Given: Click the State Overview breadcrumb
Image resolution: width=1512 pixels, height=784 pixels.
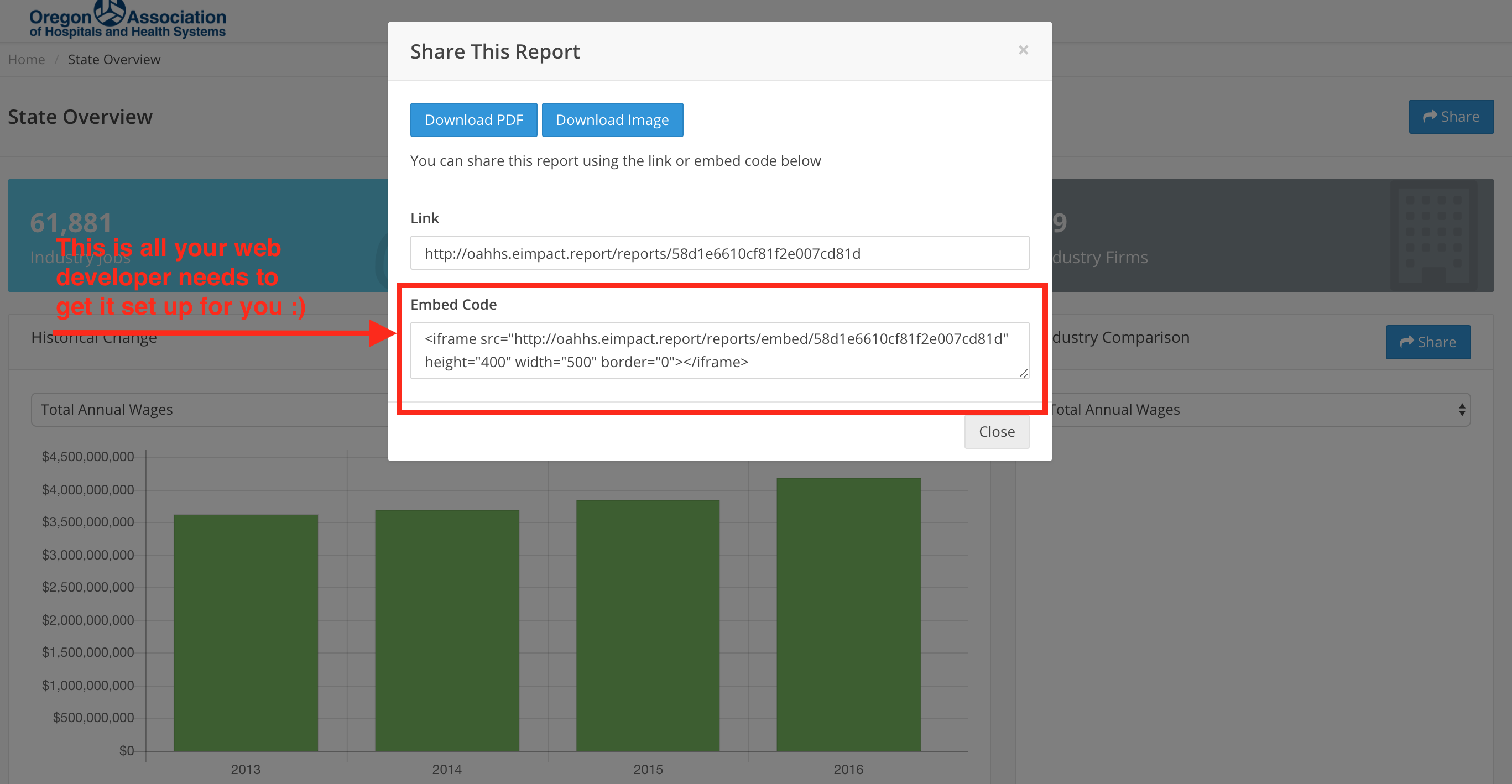Looking at the screenshot, I should (x=114, y=59).
